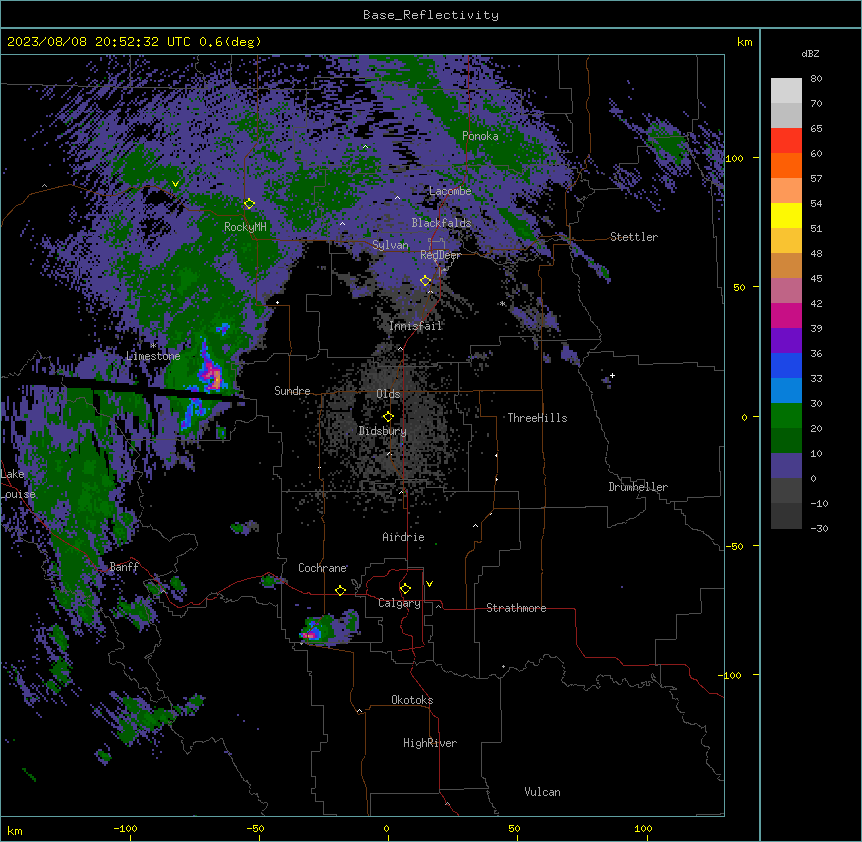Pick the yellow 51-54 dBZ legend swatch
The height and width of the screenshot is (842, 862).
[x=786, y=215]
